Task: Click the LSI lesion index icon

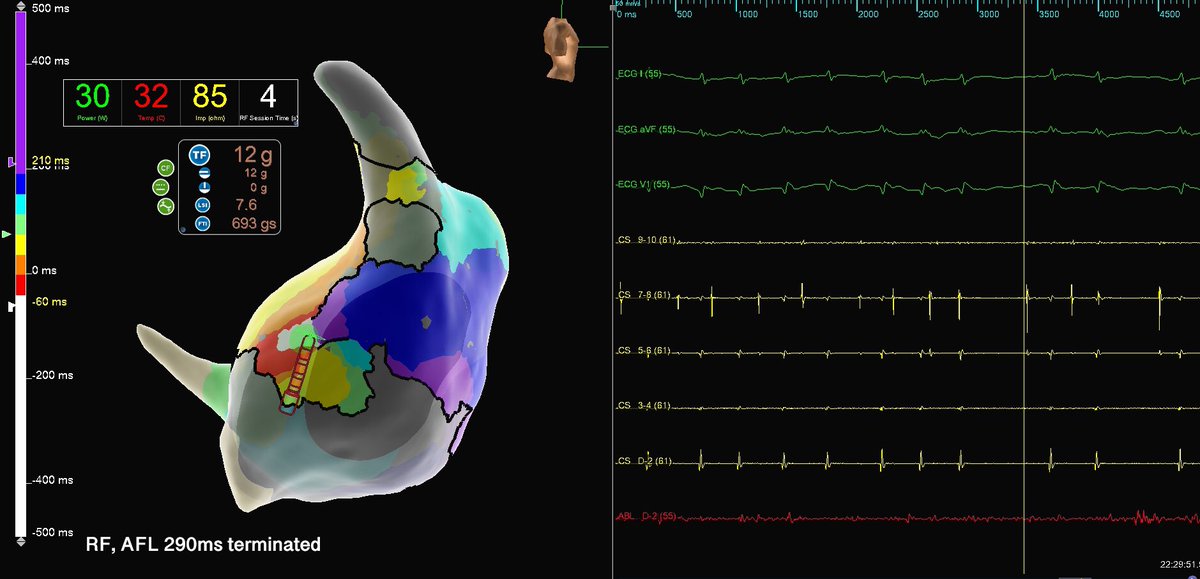Action: 204,205
